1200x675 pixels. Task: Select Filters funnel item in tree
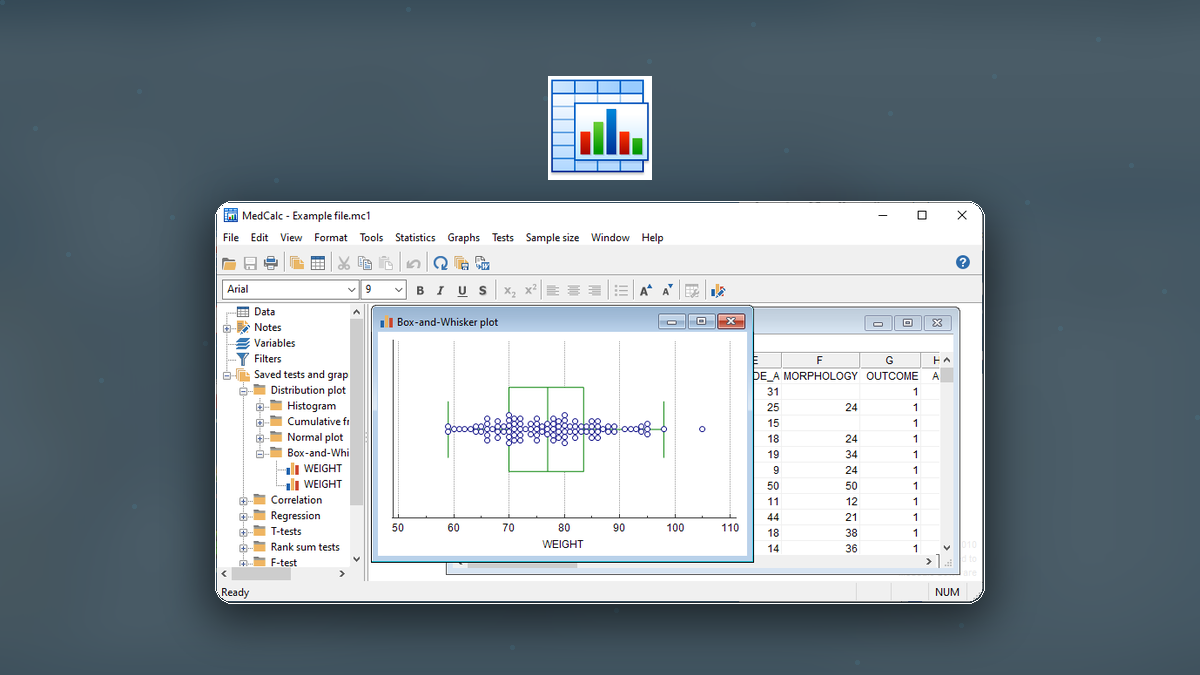click(x=267, y=359)
